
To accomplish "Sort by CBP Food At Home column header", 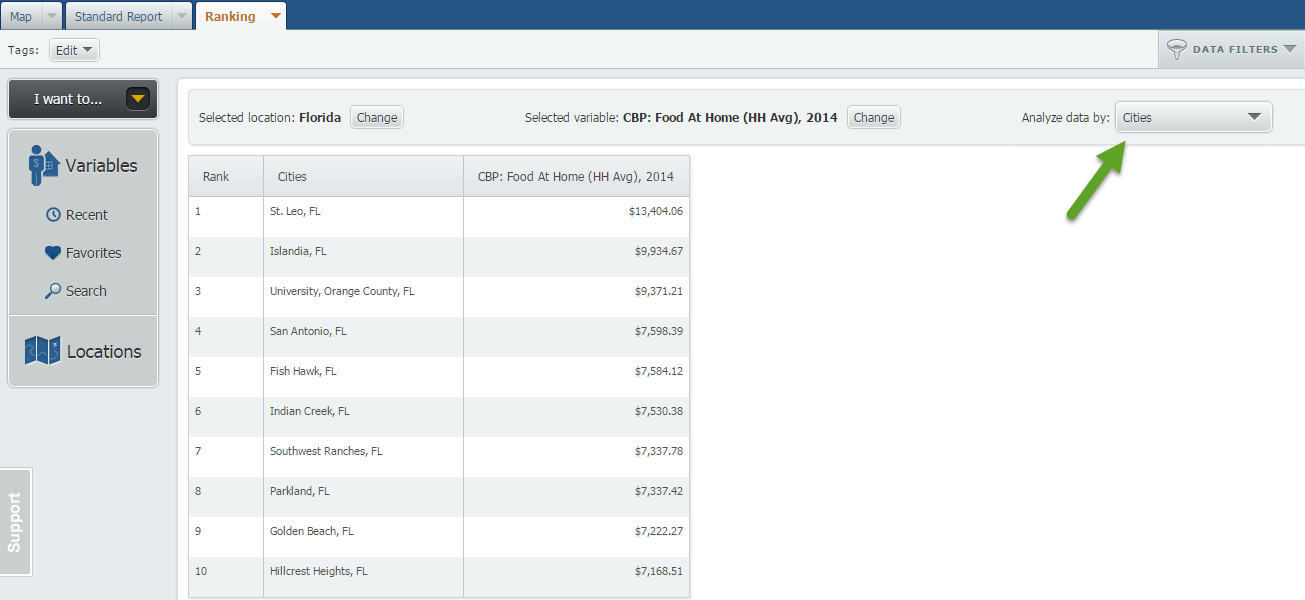I will pos(576,176).
